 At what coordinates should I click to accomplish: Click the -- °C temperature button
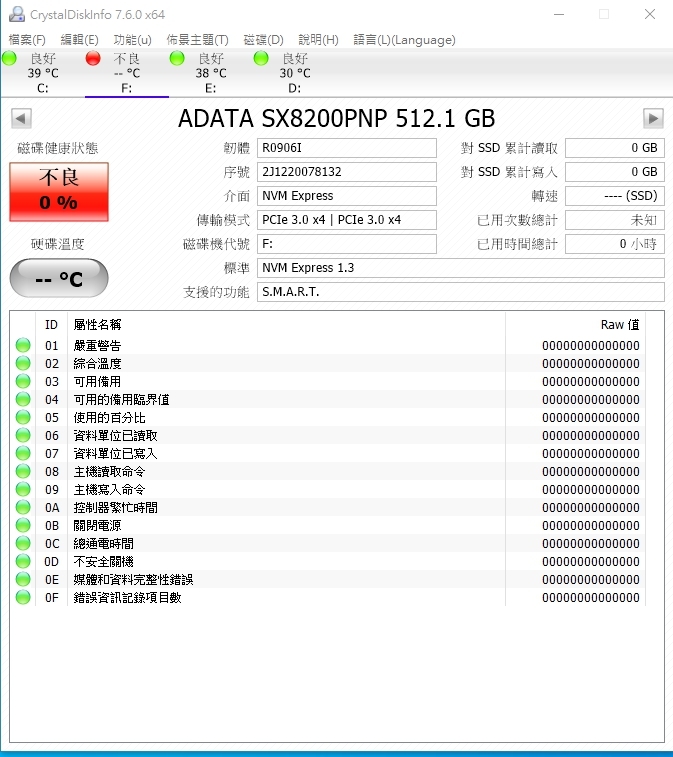coord(59,278)
